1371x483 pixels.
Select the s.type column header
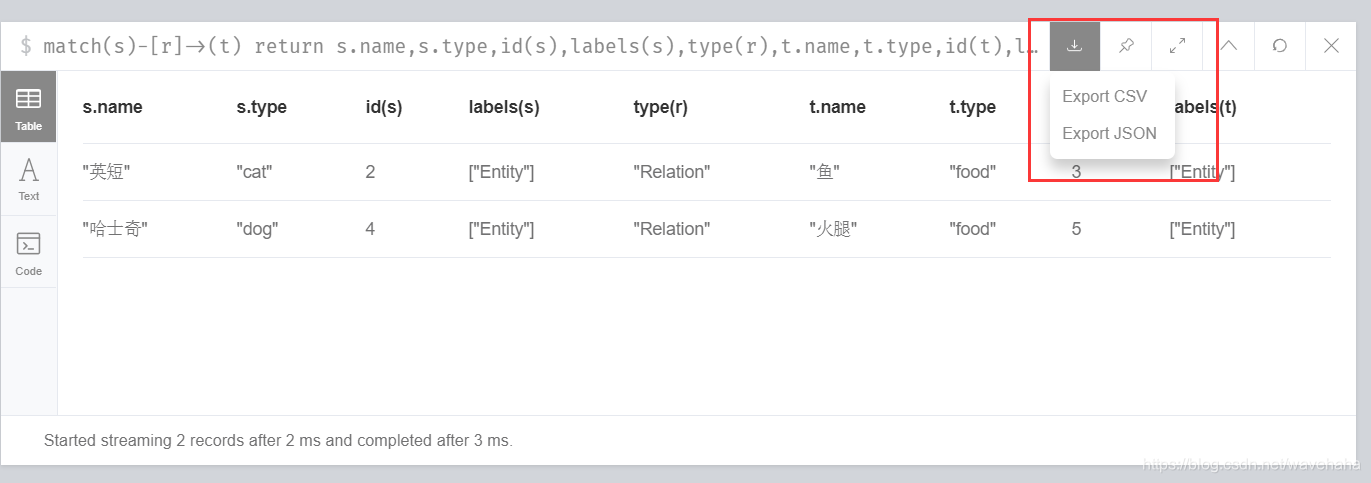pos(262,107)
